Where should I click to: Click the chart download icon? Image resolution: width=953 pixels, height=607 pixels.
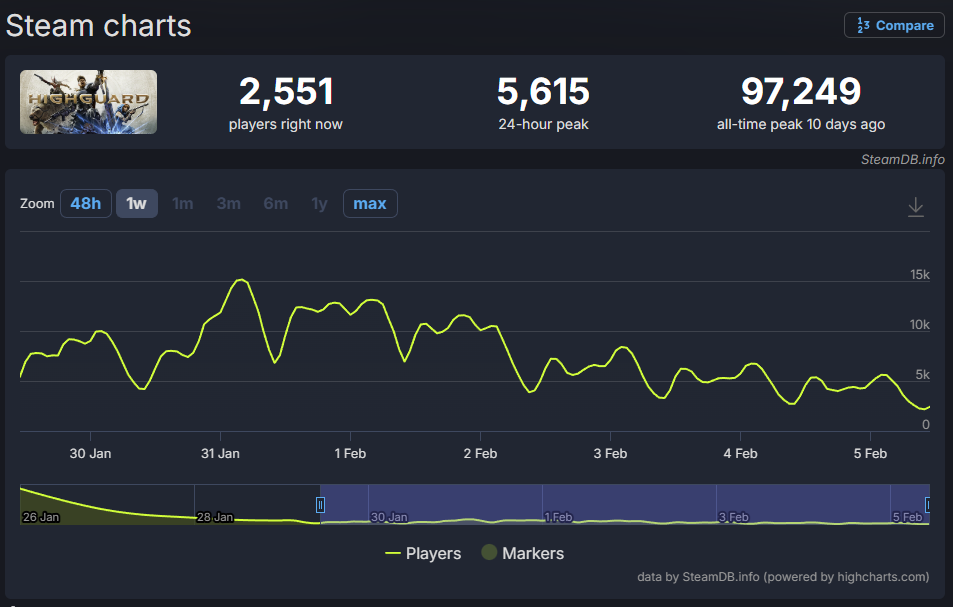[915, 207]
